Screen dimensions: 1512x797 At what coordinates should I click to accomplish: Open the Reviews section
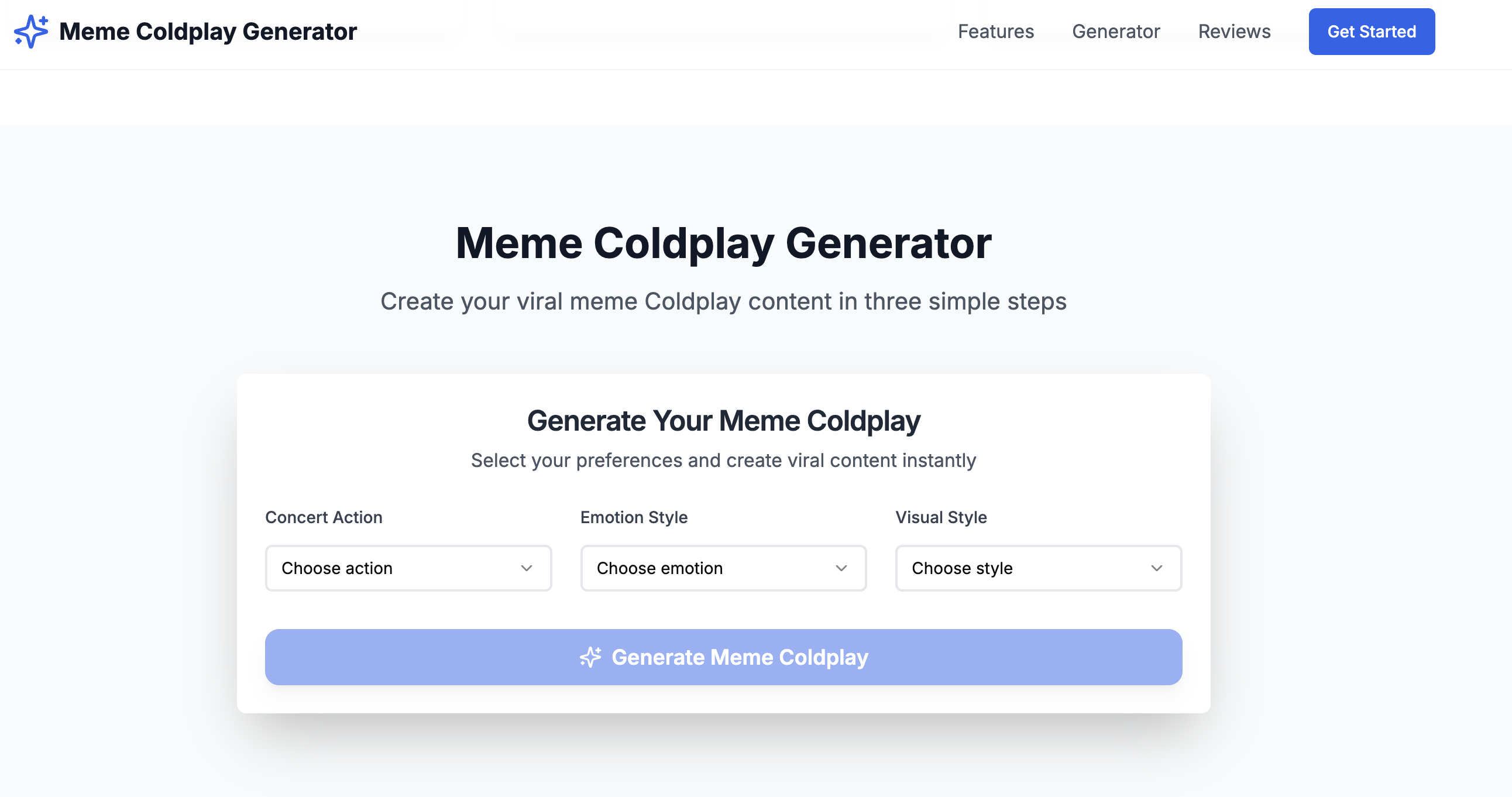pyautogui.click(x=1235, y=31)
